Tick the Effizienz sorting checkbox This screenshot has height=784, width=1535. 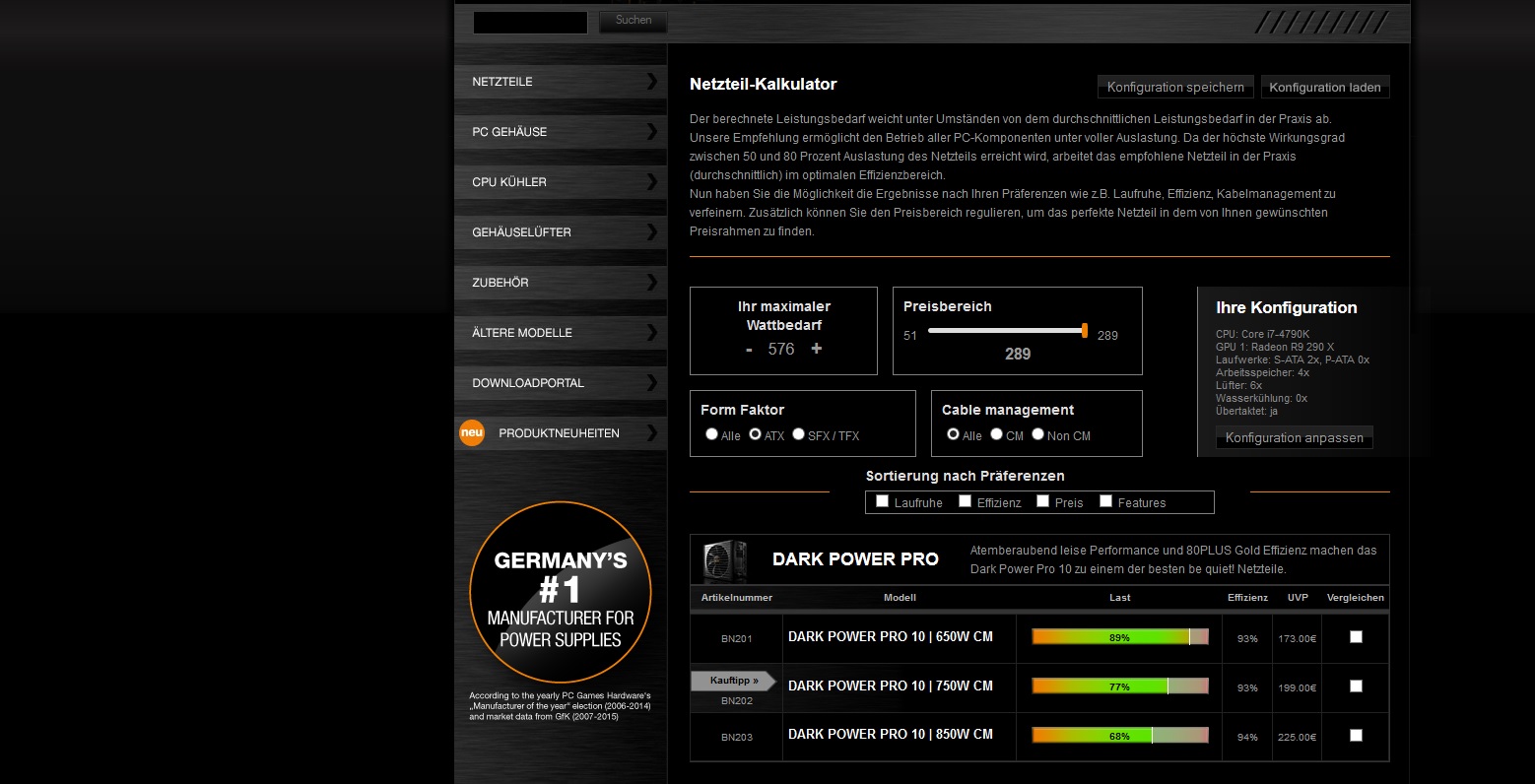(x=966, y=501)
